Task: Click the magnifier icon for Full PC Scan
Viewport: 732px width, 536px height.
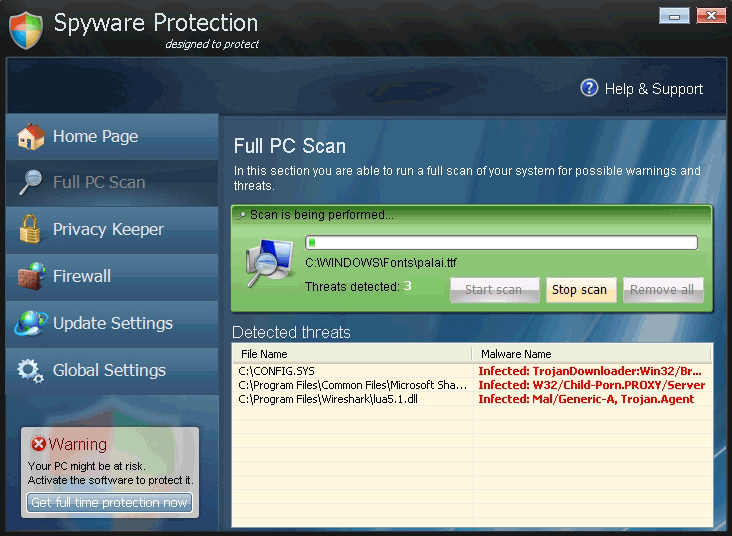Action: (31, 182)
